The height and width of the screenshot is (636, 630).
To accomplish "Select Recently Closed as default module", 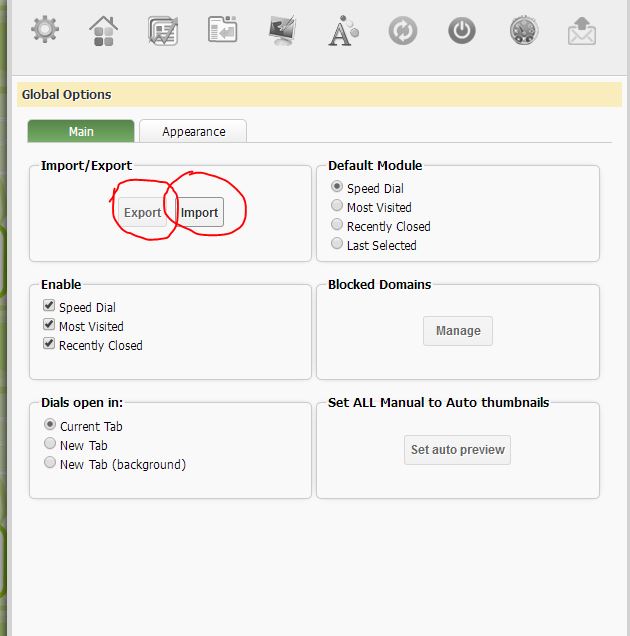I will (337, 224).
